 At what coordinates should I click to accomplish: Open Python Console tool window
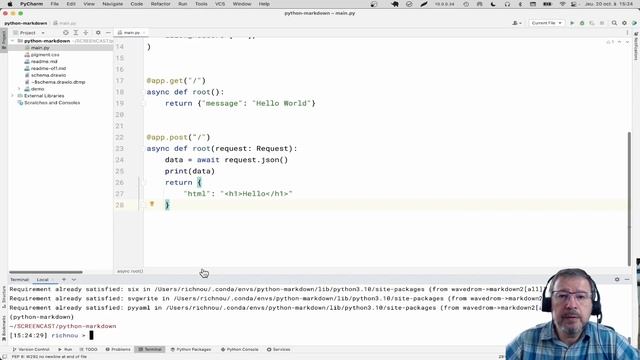240,350
